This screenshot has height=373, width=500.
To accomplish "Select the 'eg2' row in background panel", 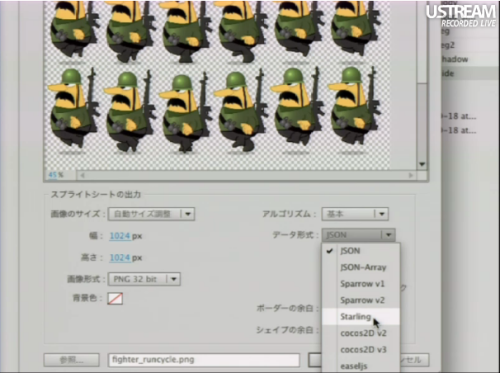I will (x=471, y=45).
